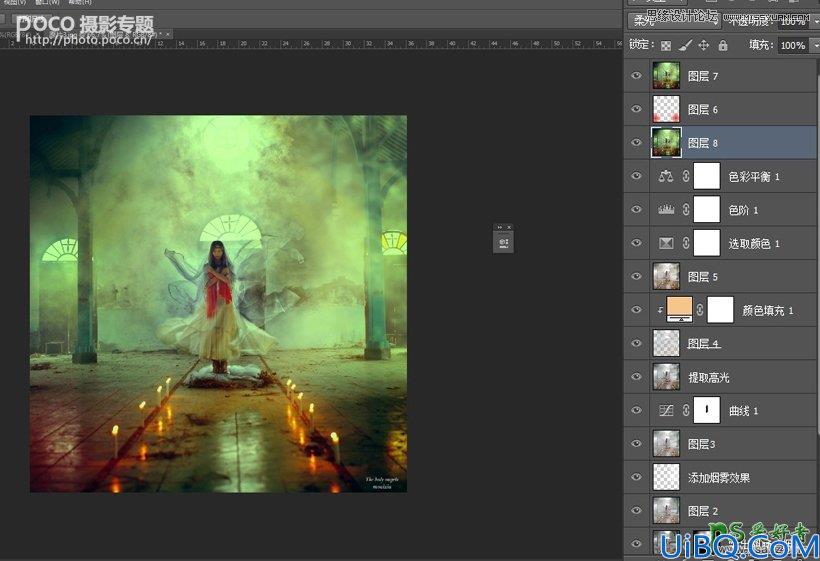Toggle the eye icon for 颜色填充 1
Image resolution: width=820 pixels, height=561 pixels.
coord(636,310)
